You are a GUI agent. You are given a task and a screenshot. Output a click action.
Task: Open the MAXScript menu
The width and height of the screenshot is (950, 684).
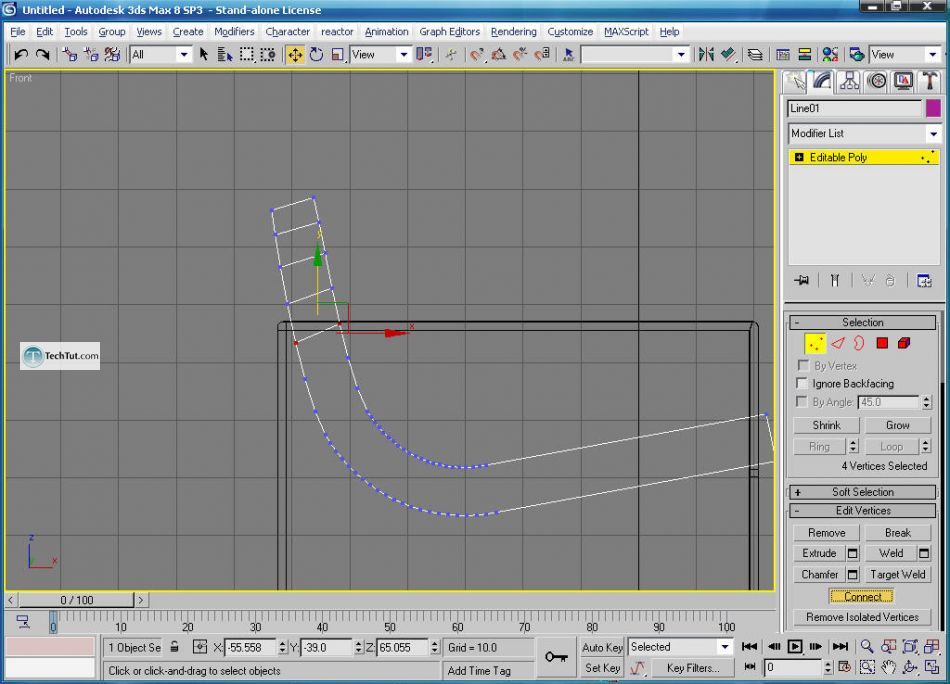click(626, 32)
